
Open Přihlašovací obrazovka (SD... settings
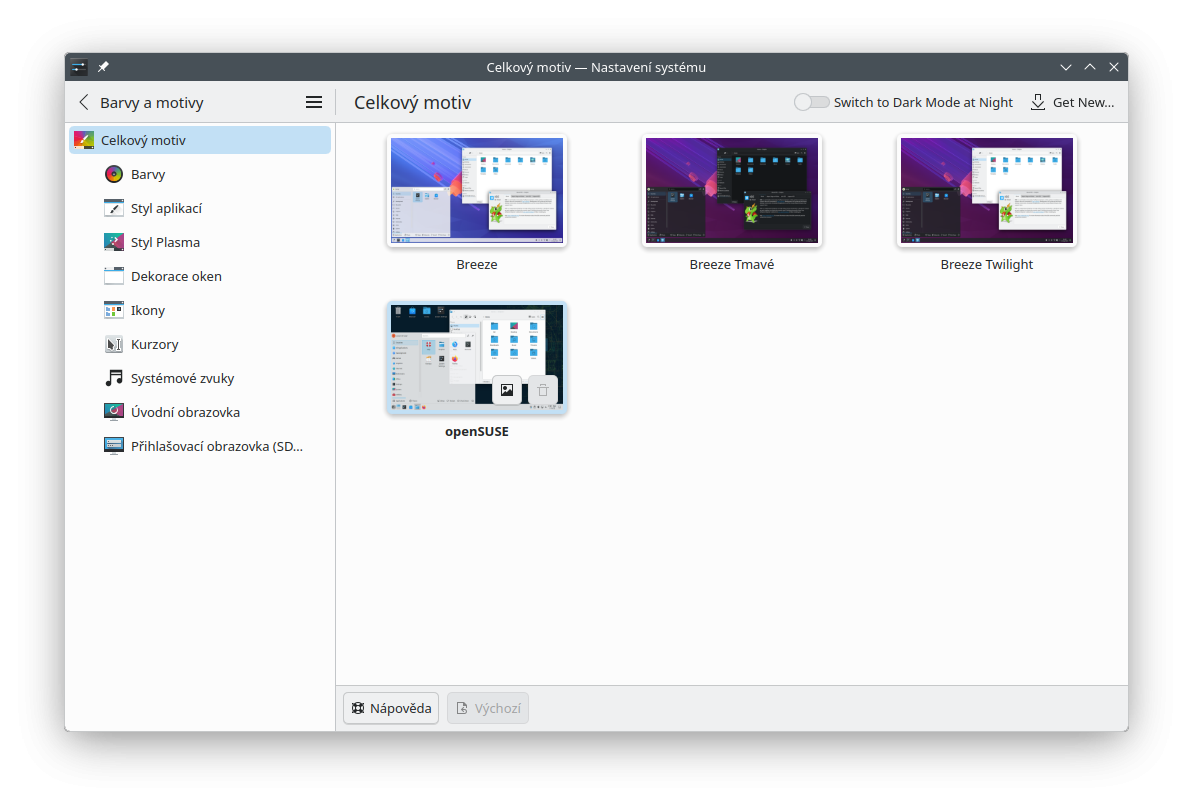tap(200, 446)
